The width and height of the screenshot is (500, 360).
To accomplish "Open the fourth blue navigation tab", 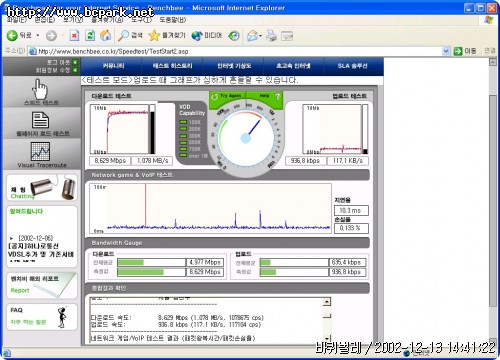I will click(x=293, y=66).
